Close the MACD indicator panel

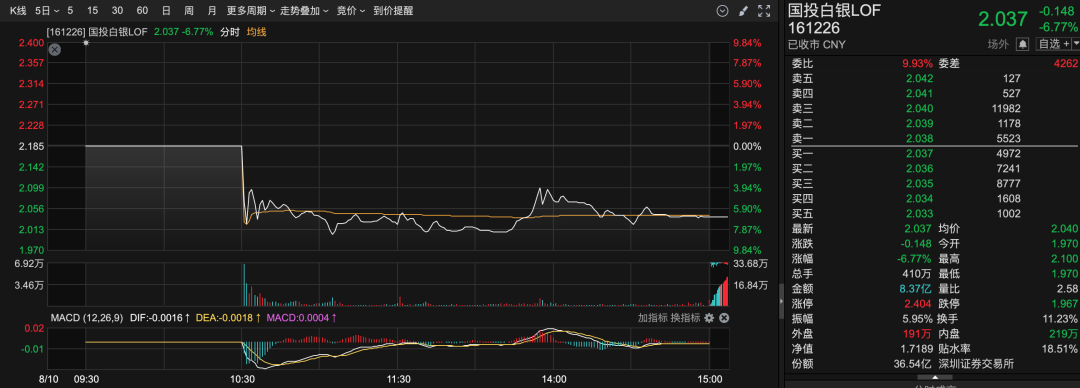click(724, 318)
